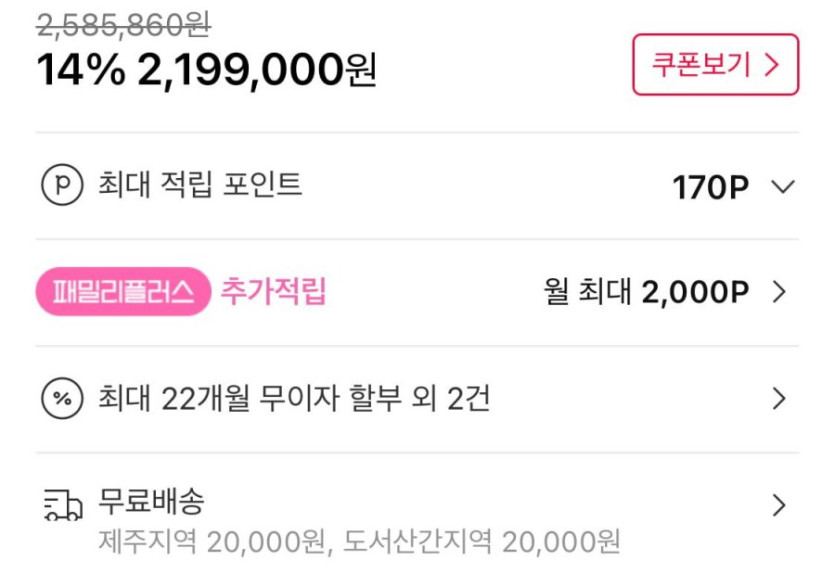This screenshot has height=586, width=835.
Task: Click the delivery truck icon
Action: coord(62,506)
